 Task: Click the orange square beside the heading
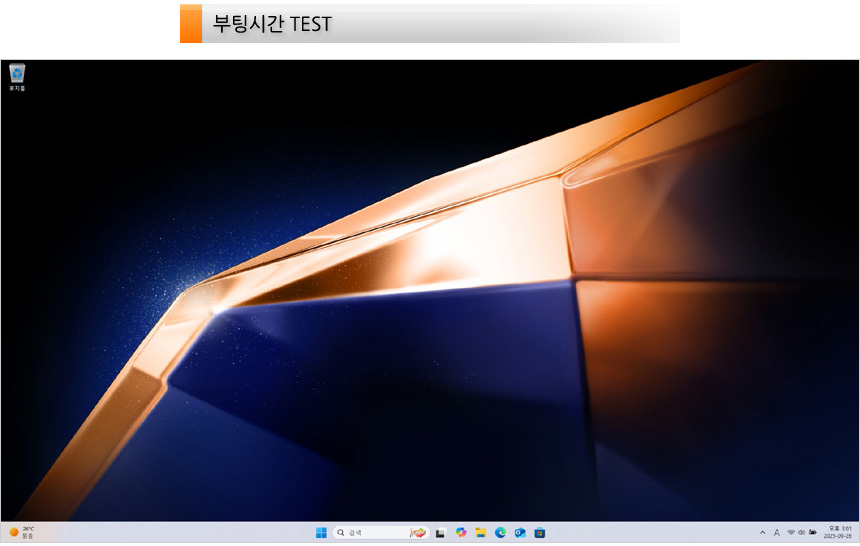click(x=190, y=24)
